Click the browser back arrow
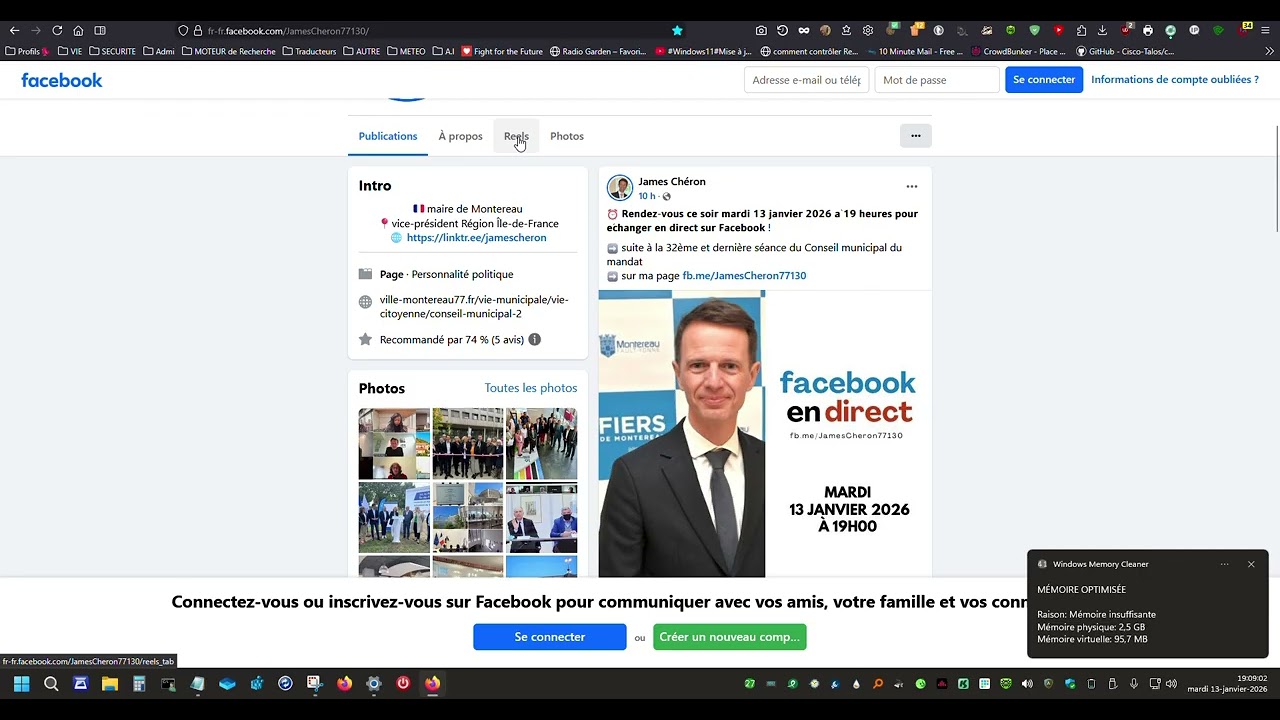This screenshot has height=720, width=1280. [x=14, y=31]
